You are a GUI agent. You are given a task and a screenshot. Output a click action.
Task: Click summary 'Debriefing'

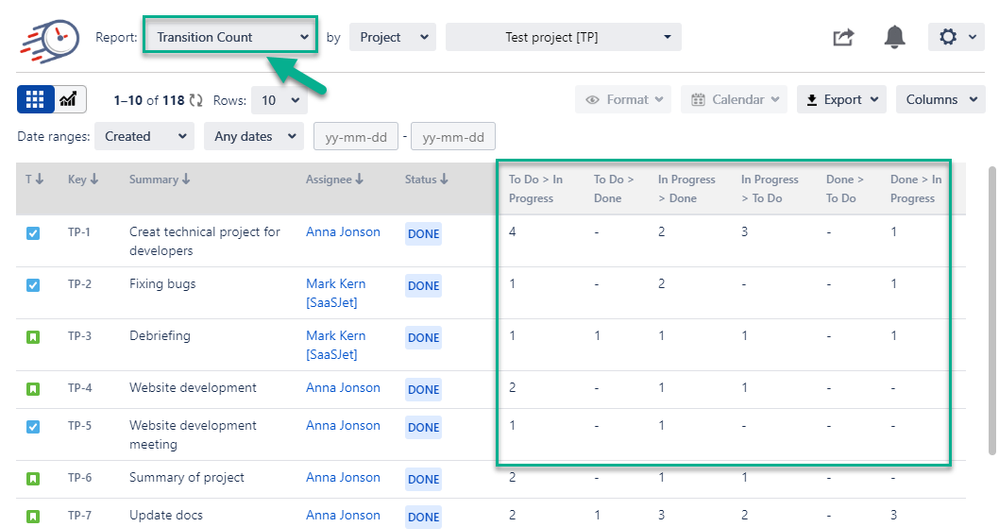click(160, 335)
